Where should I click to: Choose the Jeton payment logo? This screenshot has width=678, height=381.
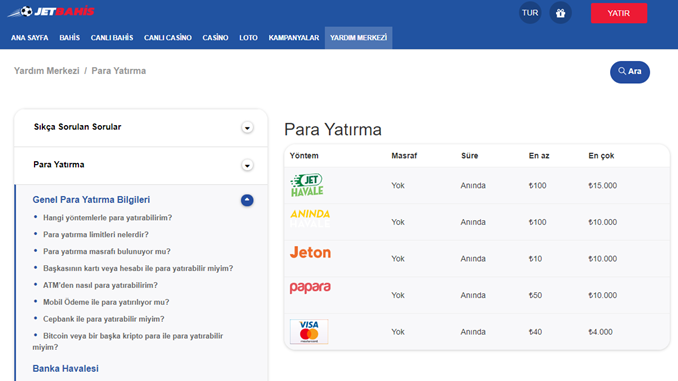click(310, 252)
